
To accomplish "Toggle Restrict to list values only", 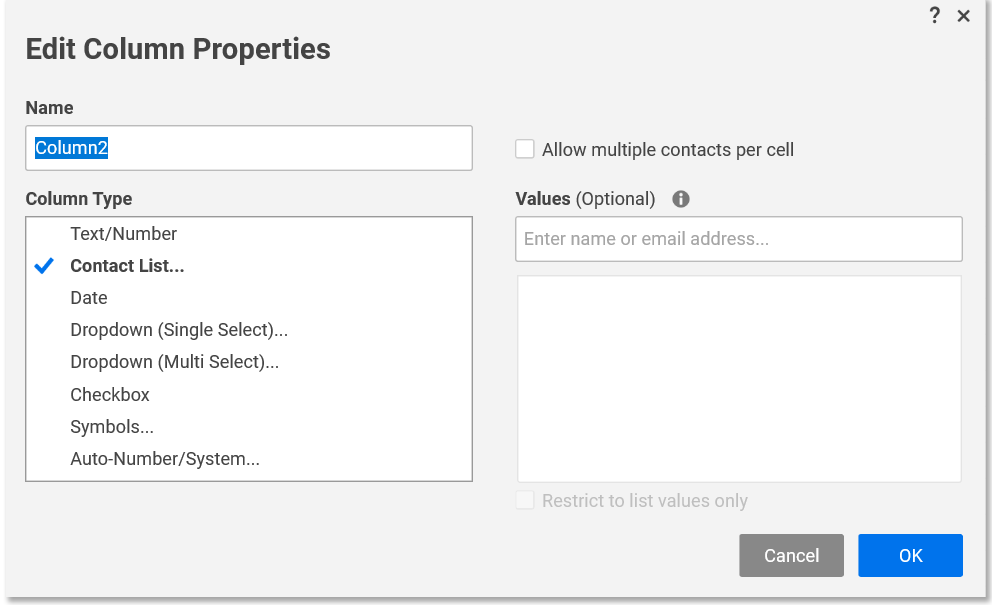I will point(525,500).
